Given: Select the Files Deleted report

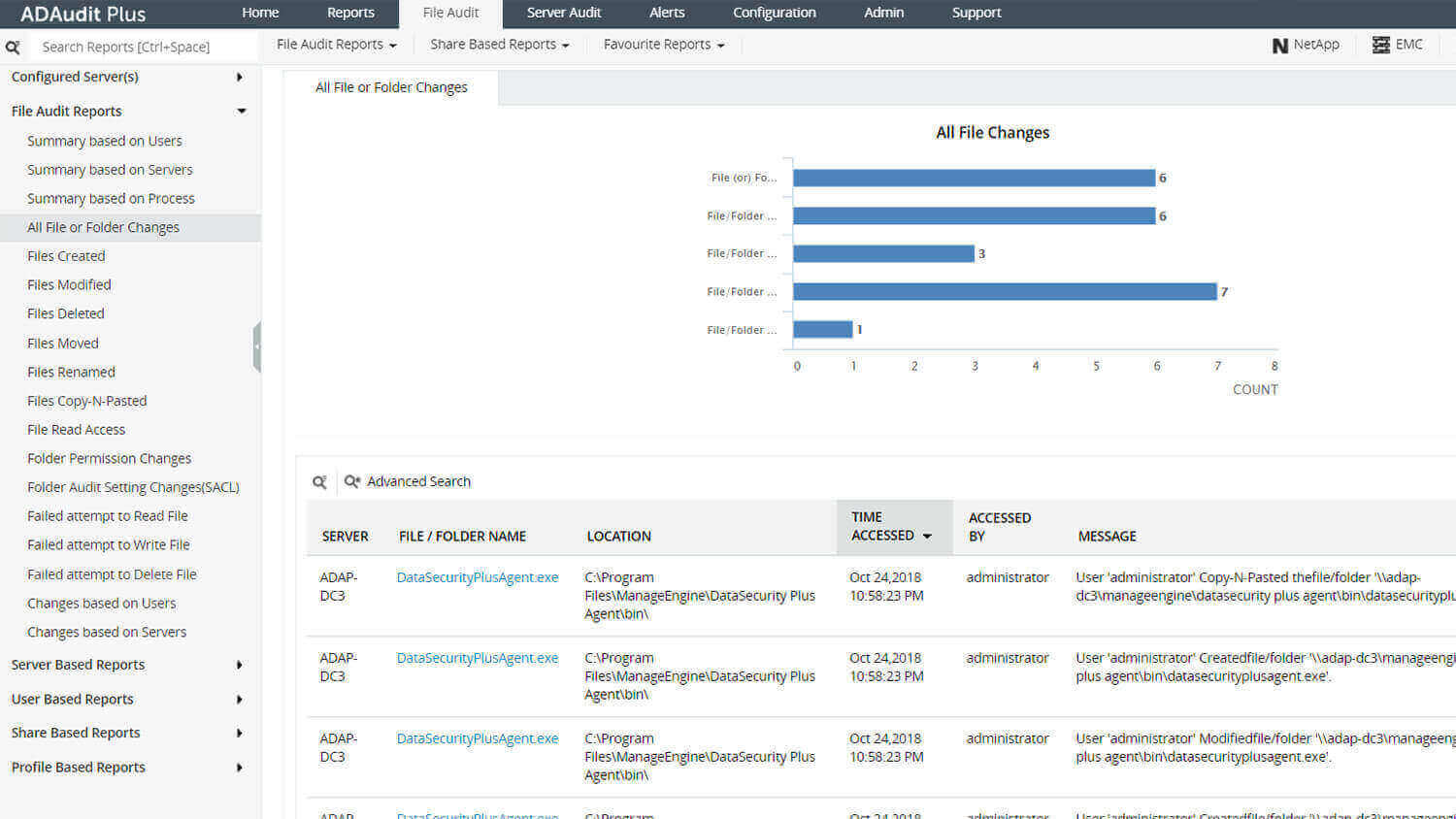Looking at the screenshot, I should point(66,313).
